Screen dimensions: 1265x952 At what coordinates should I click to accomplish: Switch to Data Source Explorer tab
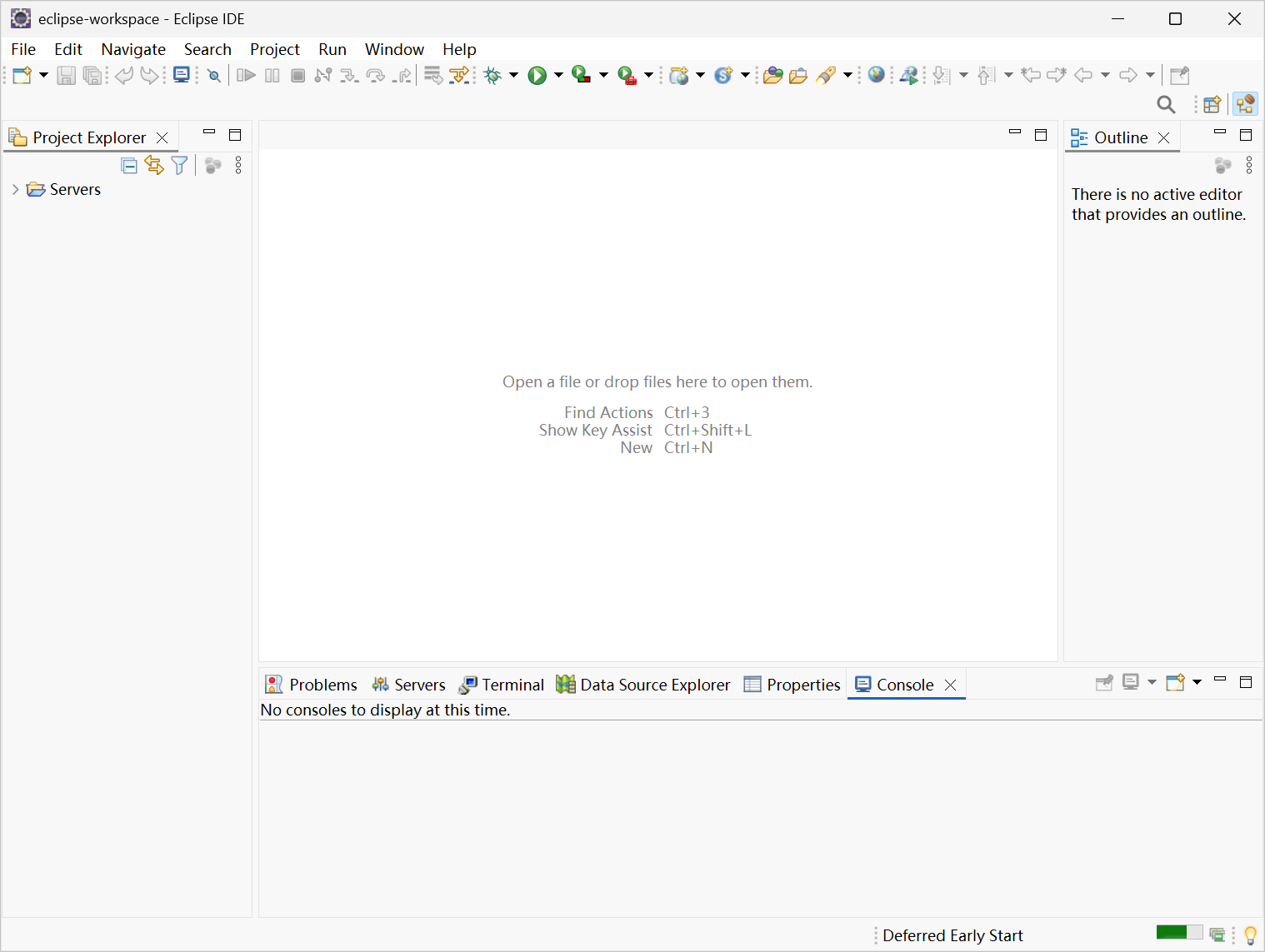(x=642, y=685)
